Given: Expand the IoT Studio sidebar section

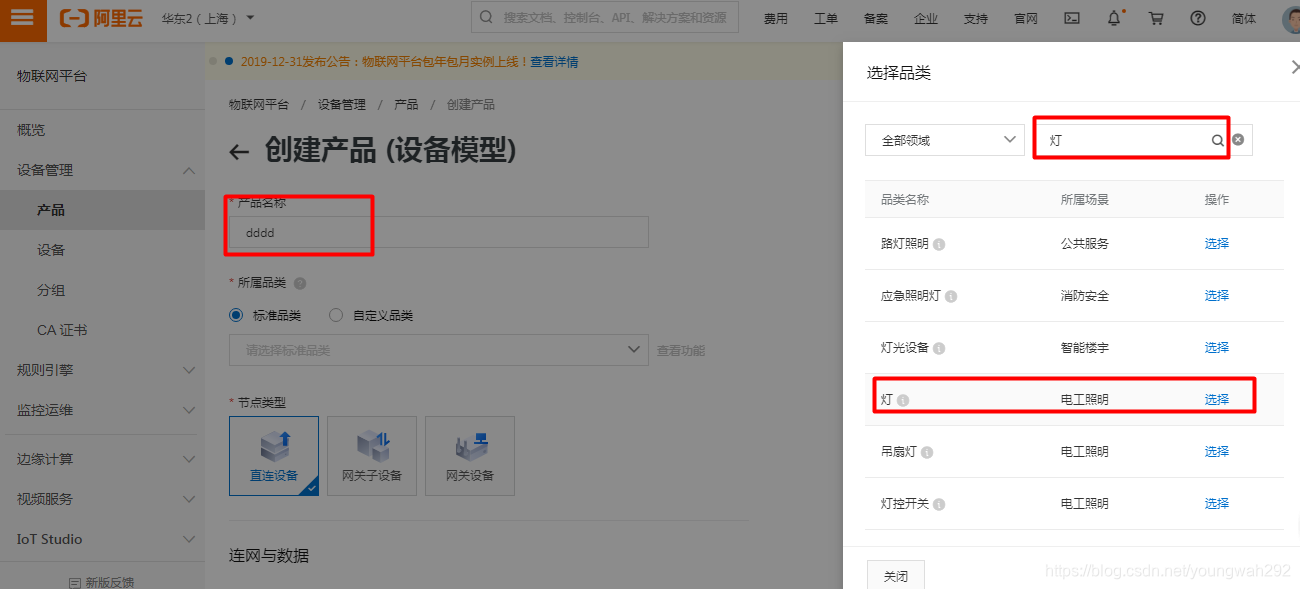Looking at the screenshot, I should [x=102, y=539].
